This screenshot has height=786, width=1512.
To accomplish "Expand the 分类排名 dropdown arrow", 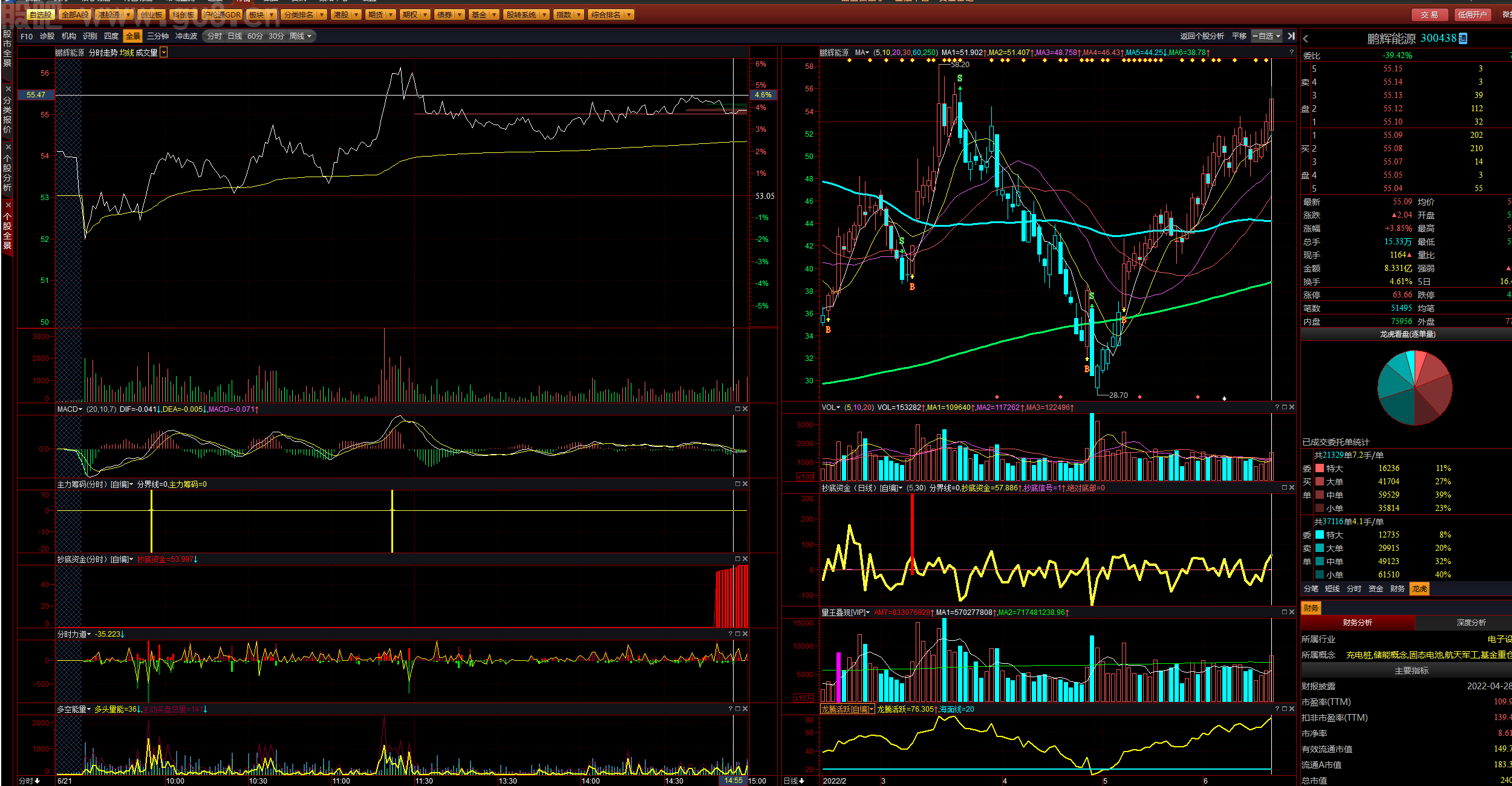I will coord(321,15).
